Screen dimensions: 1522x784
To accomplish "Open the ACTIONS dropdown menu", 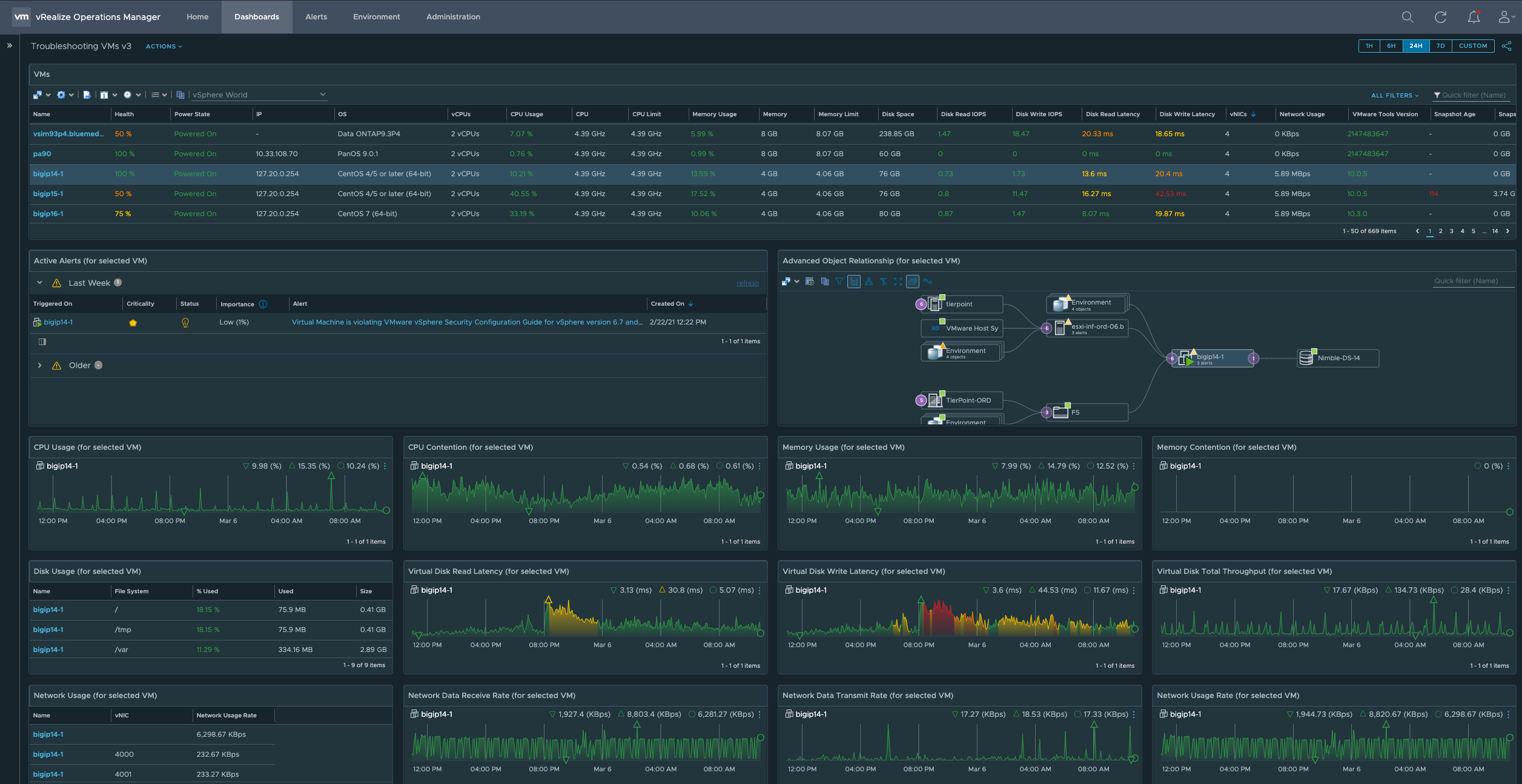I will [x=164, y=47].
